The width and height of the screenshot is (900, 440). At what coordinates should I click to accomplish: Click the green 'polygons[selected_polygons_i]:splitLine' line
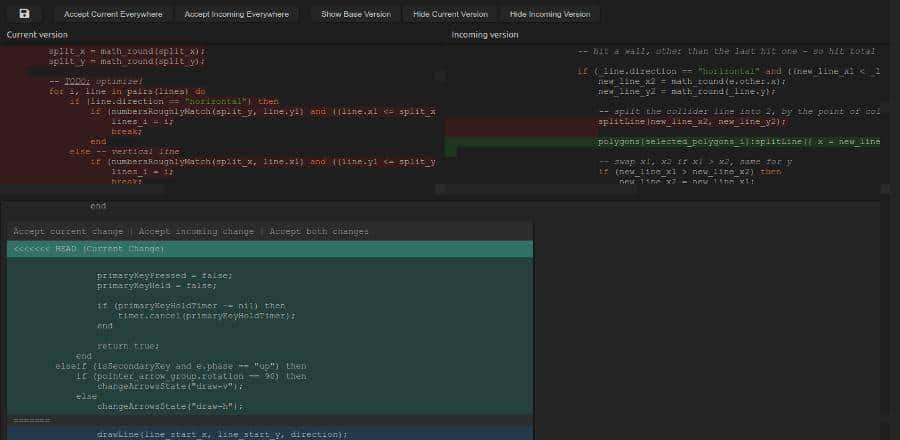739,142
